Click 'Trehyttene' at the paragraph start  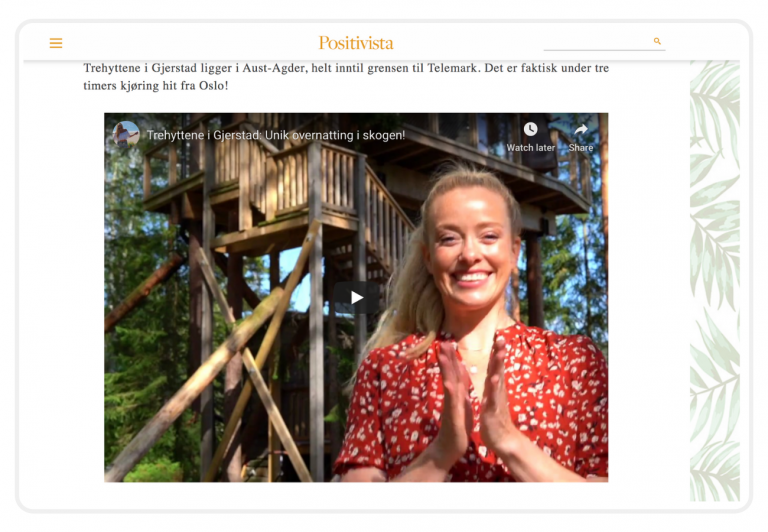coord(112,68)
